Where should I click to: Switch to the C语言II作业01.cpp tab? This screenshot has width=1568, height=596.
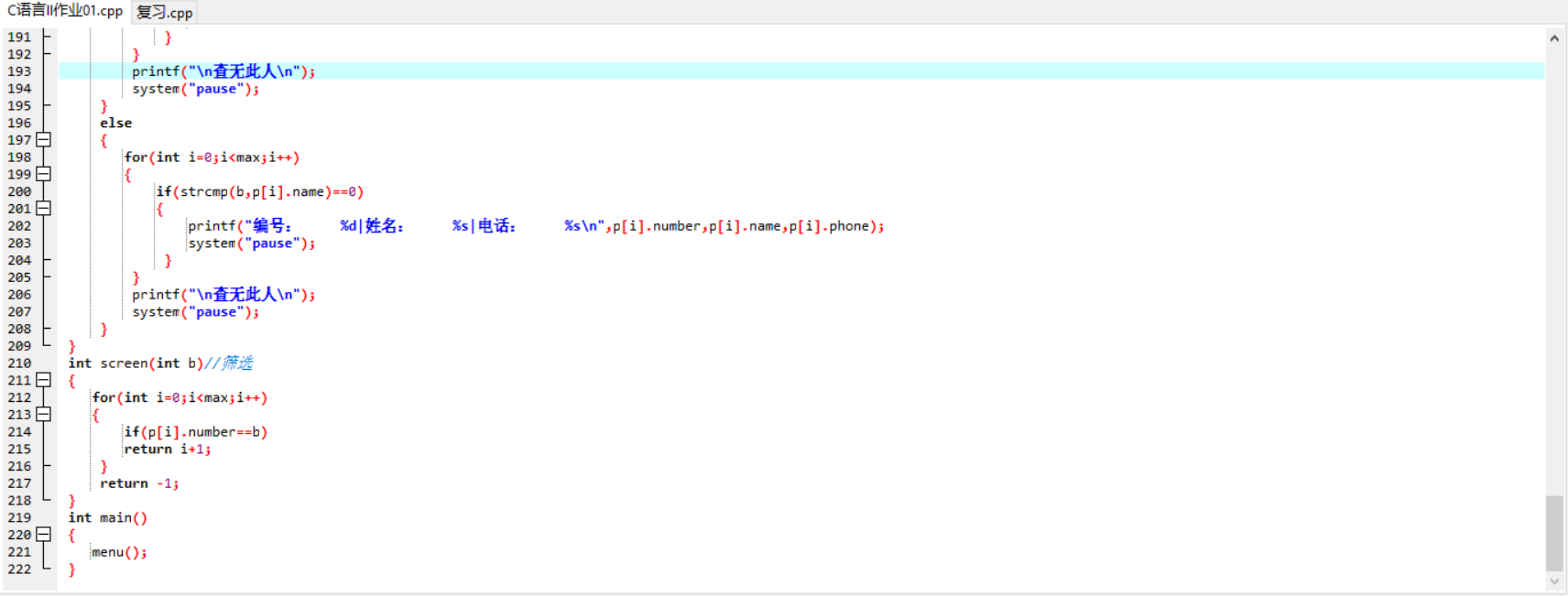tap(65, 11)
